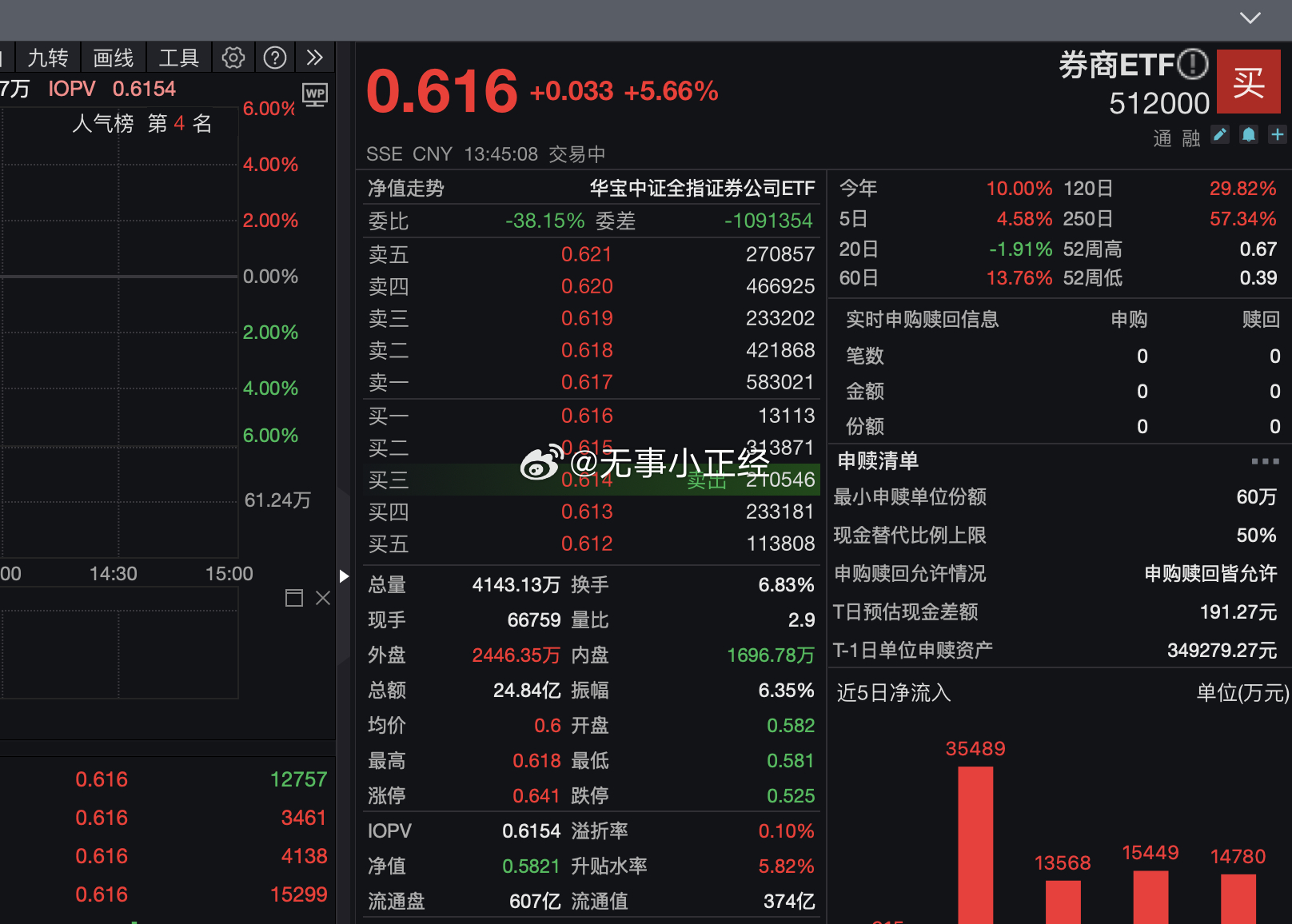Open the 工具 tools tab
Screen dimensions: 1292x924
pos(179,58)
